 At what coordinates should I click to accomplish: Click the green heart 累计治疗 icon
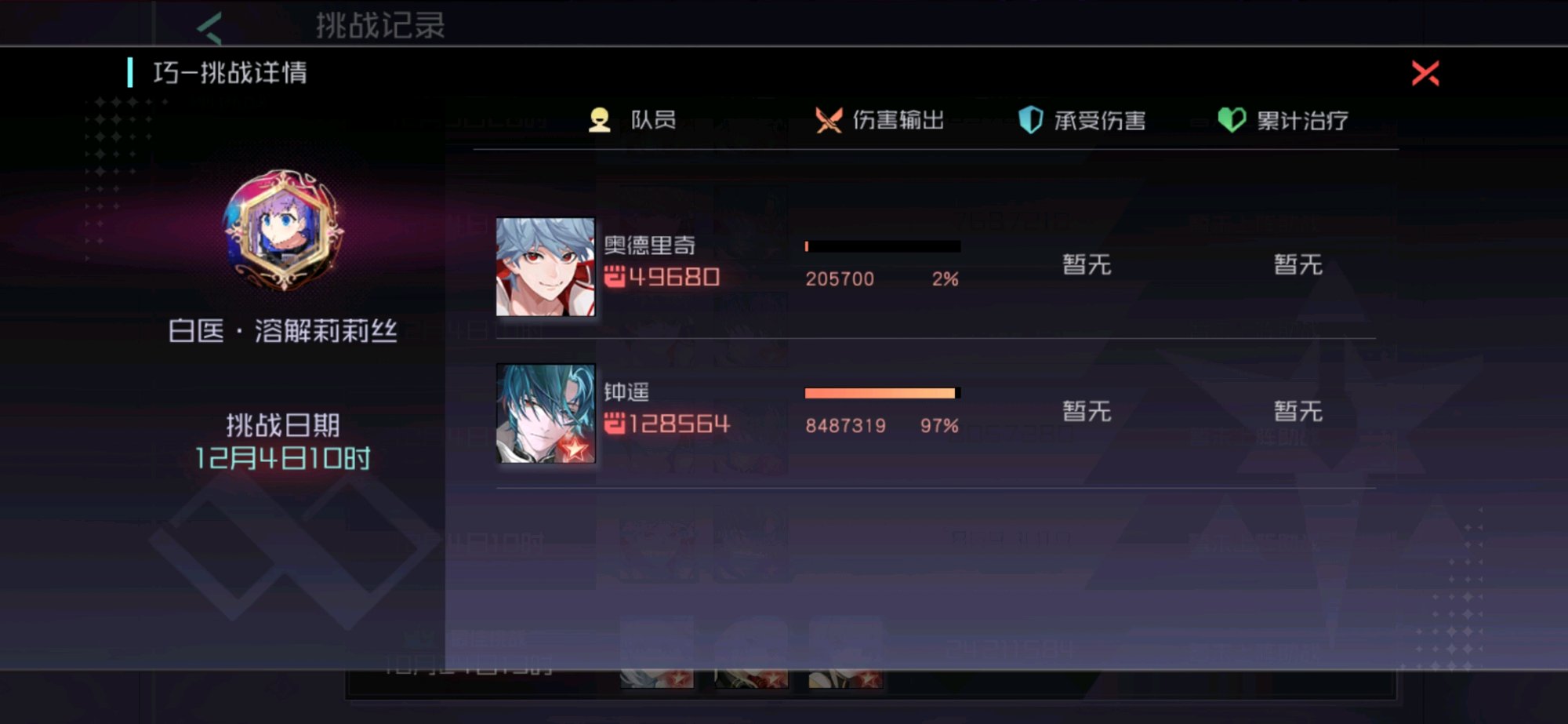pyautogui.click(x=1232, y=120)
